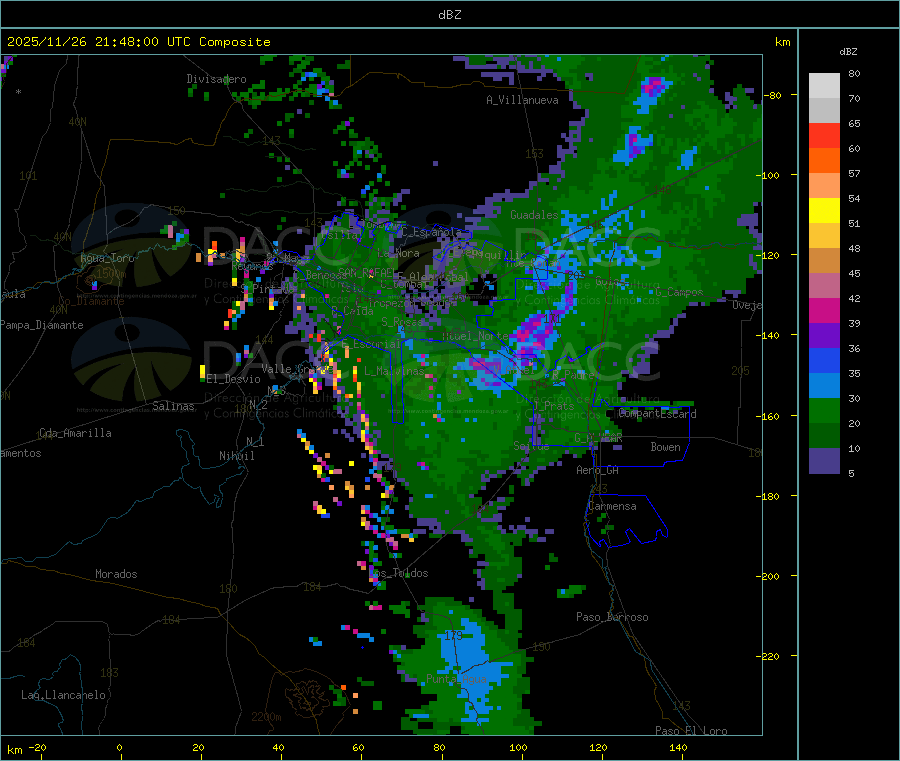
Task: Click the Guadales place label
Action: (x=534, y=215)
